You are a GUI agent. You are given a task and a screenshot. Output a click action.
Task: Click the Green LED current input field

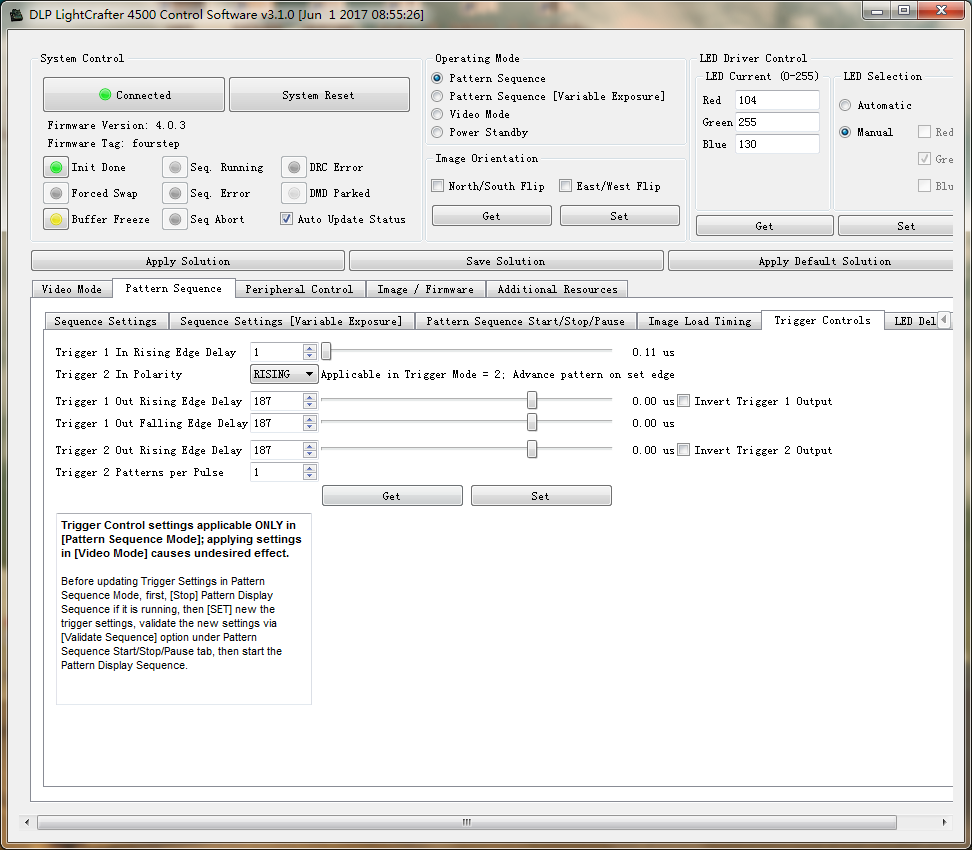click(x=777, y=122)
